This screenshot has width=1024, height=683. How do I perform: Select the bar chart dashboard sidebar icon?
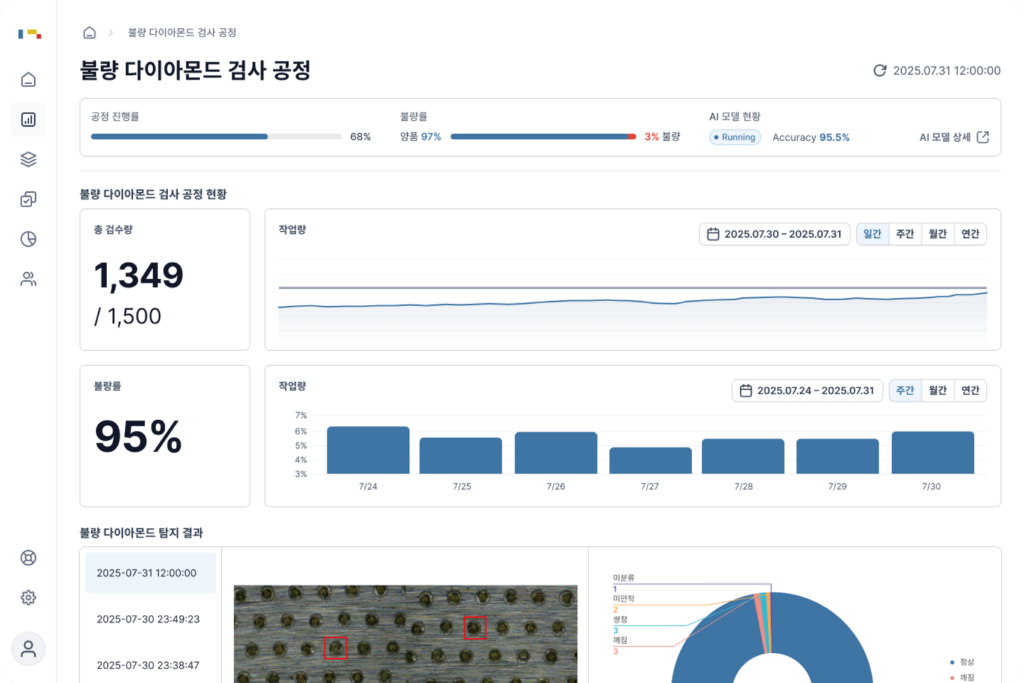coord(28,119)
